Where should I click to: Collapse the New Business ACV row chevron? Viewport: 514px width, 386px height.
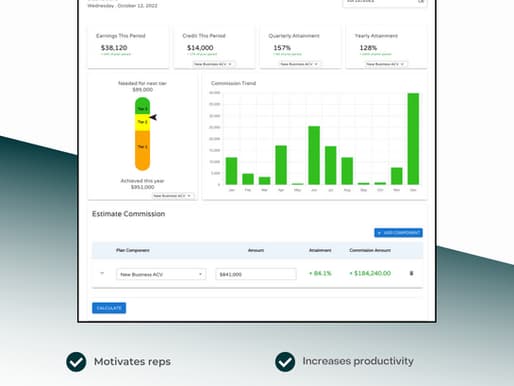coord(102,273)
